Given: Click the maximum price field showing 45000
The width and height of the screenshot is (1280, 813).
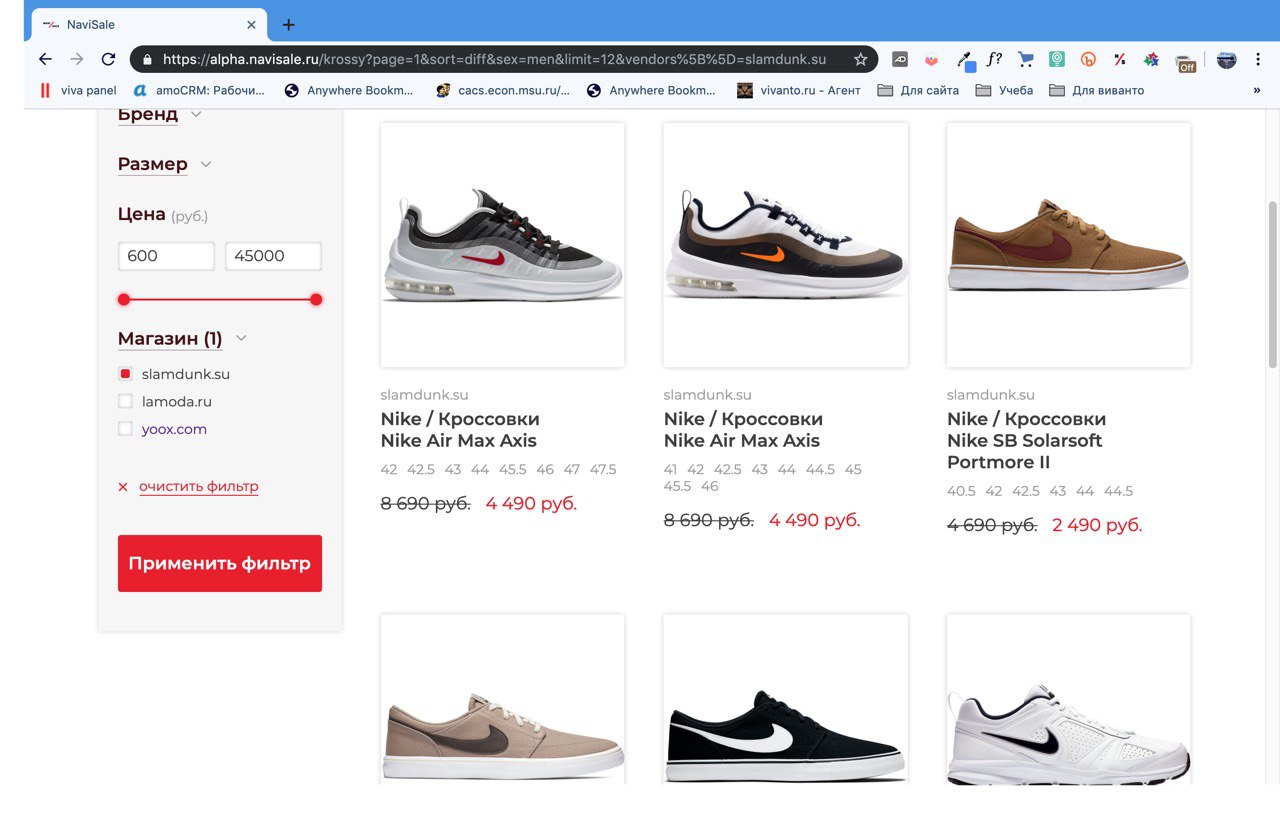Looking at the screenshot, I should click(273, 256).
